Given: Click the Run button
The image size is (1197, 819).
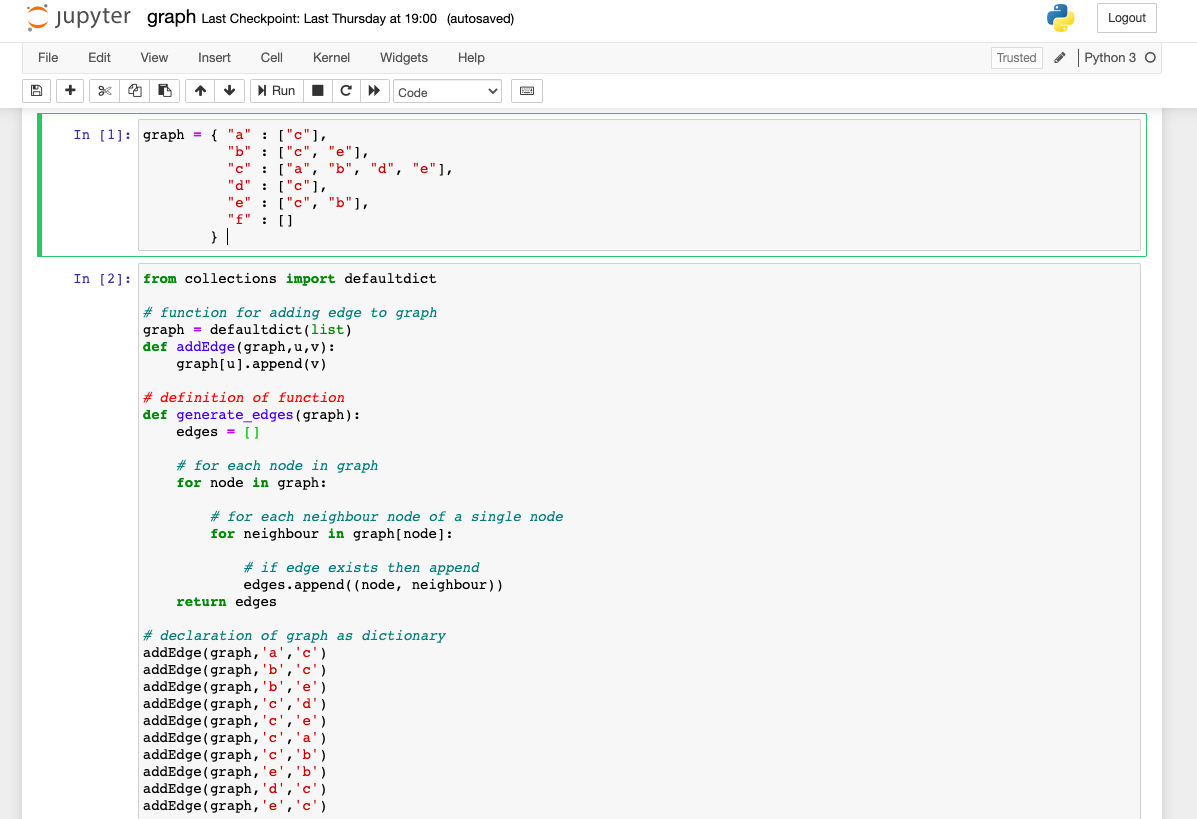Looking at the screenshot, I should 276,91.
